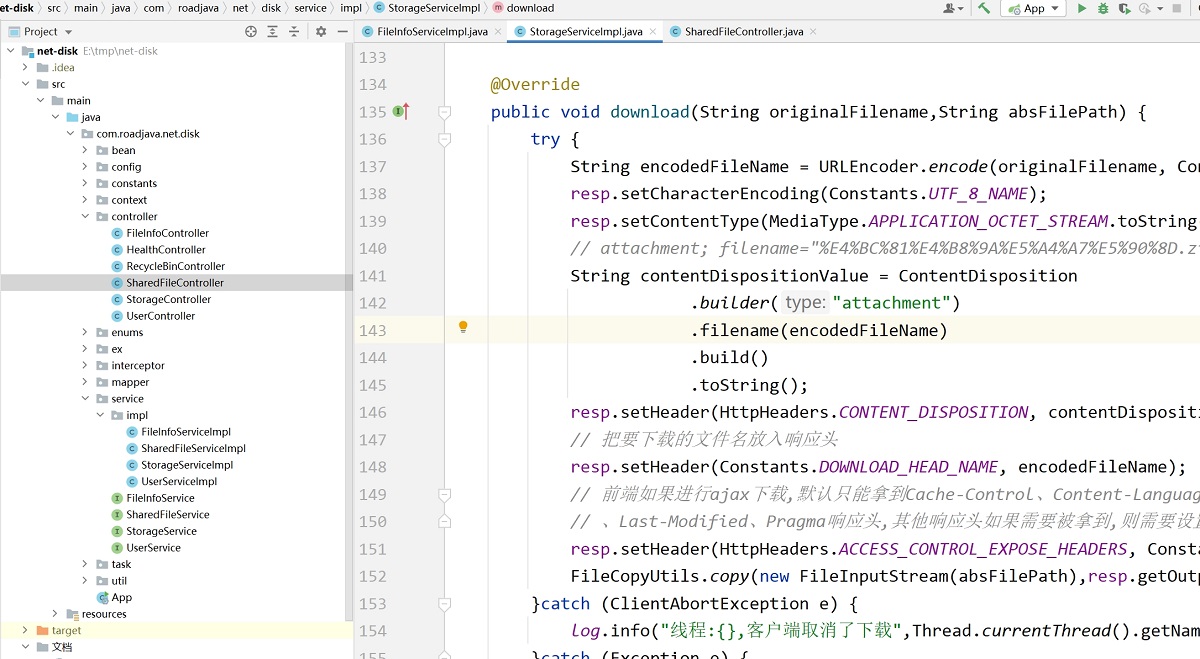
Task: Close the StorageServiceImpl.java tab
Action: coord(654,32)
